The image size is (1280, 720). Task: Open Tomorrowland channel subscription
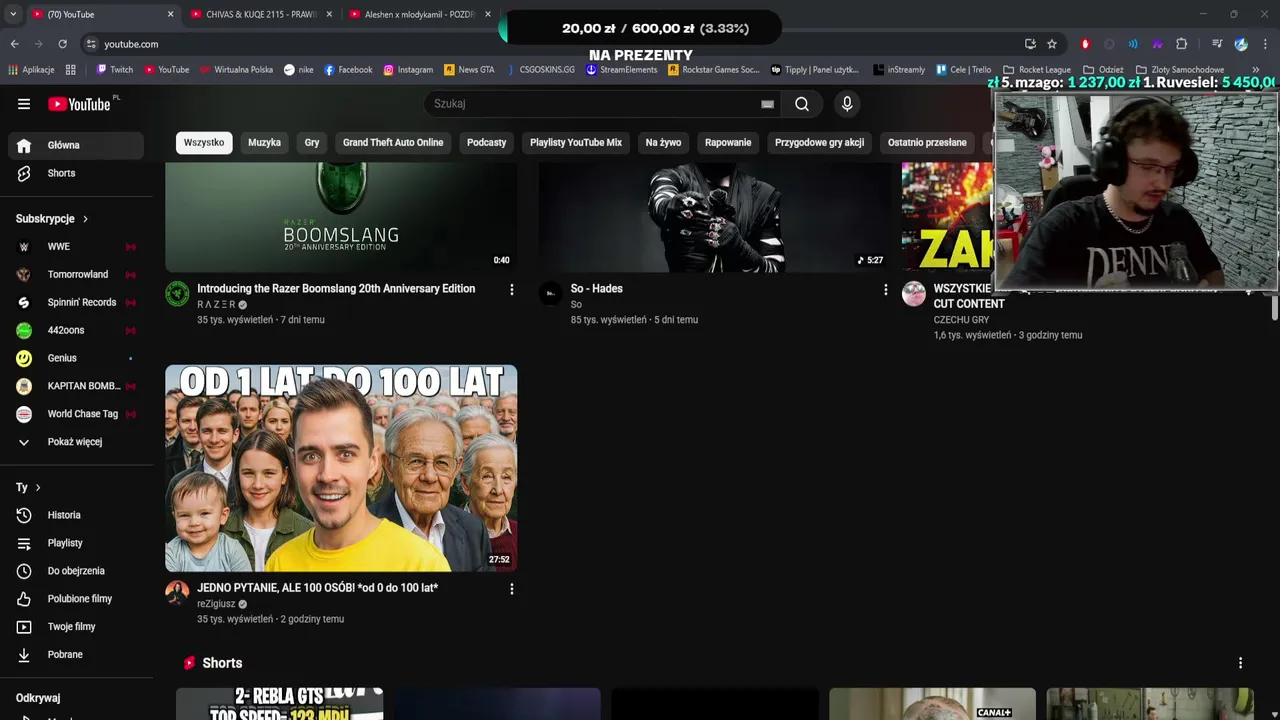click(x=76, y=275)
